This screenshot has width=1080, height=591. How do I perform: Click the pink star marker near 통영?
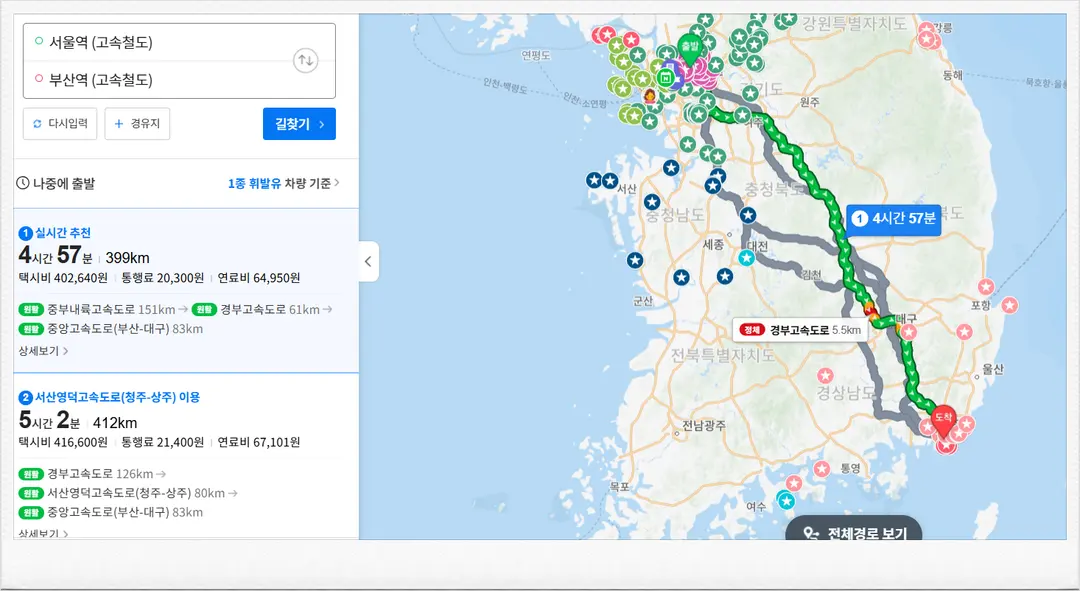(822, 469)
